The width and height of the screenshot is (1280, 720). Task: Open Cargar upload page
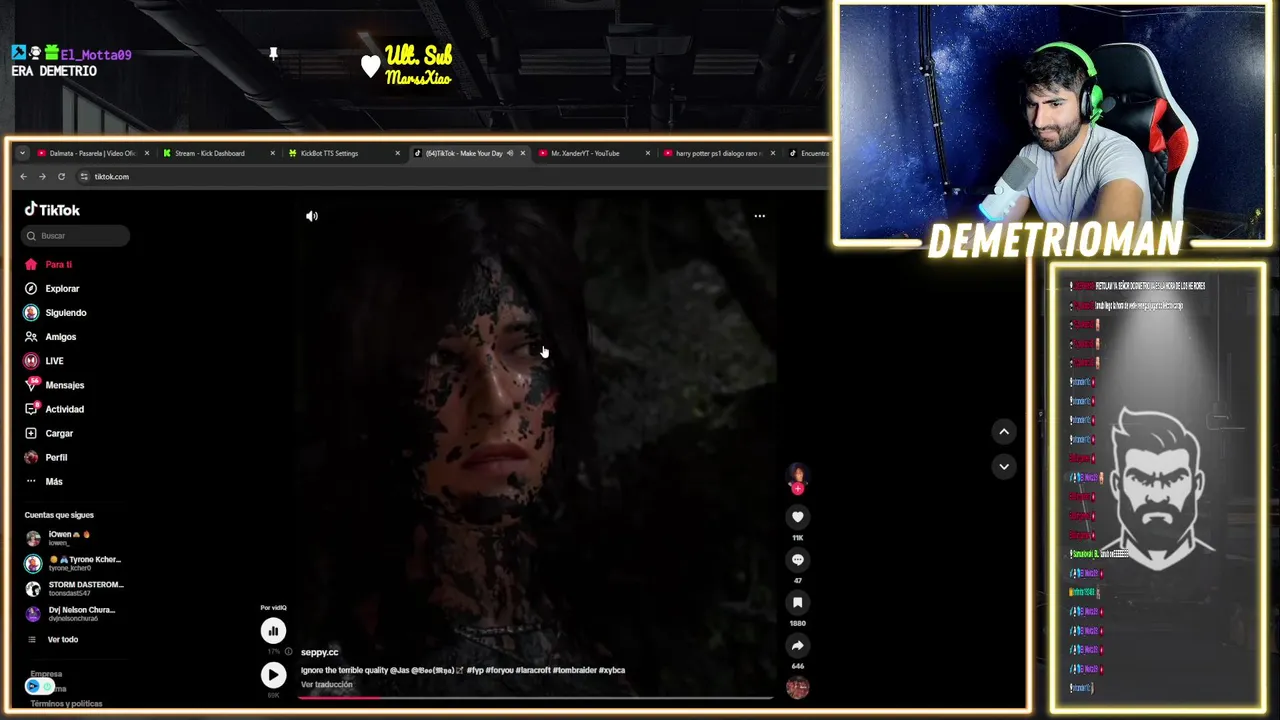[x=50, y=433]
